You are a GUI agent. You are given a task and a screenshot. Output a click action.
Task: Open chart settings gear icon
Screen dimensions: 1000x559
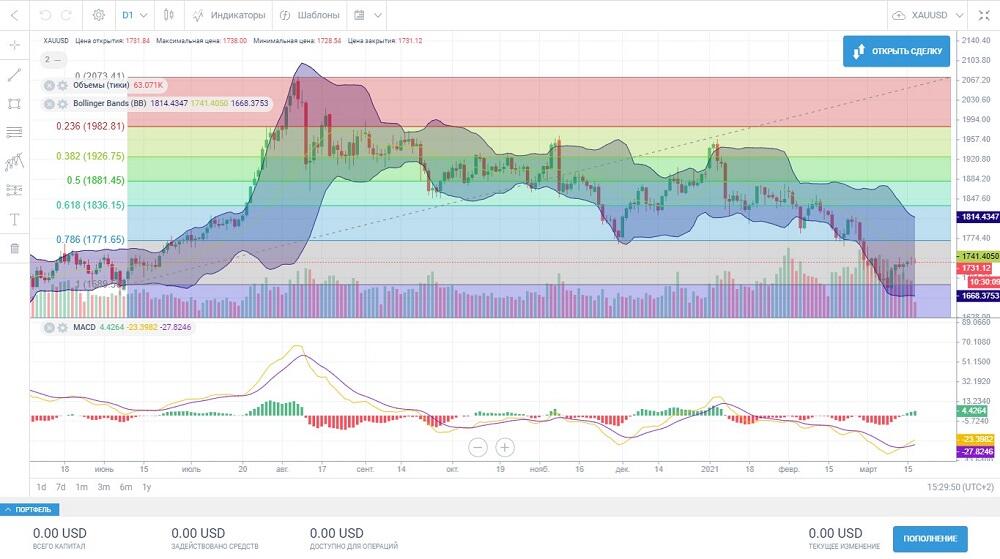[x=98, y=15]
